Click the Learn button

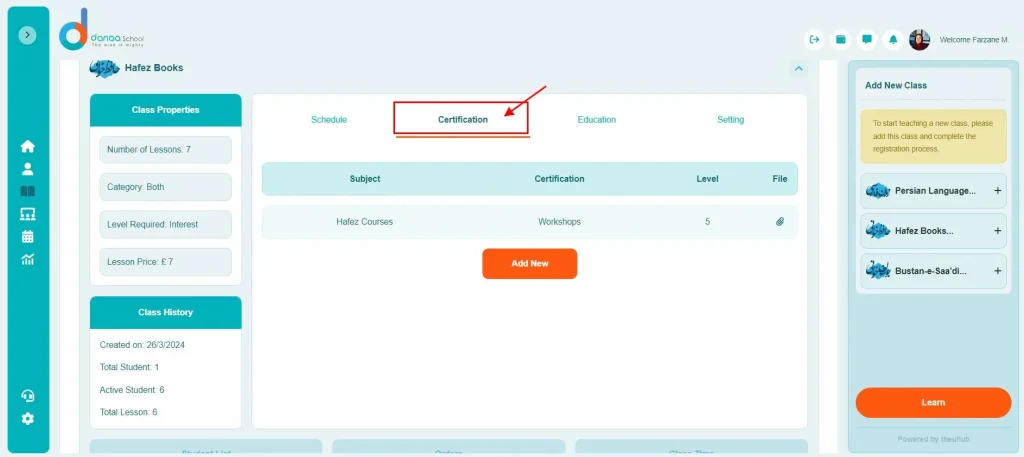click(933, 402)
